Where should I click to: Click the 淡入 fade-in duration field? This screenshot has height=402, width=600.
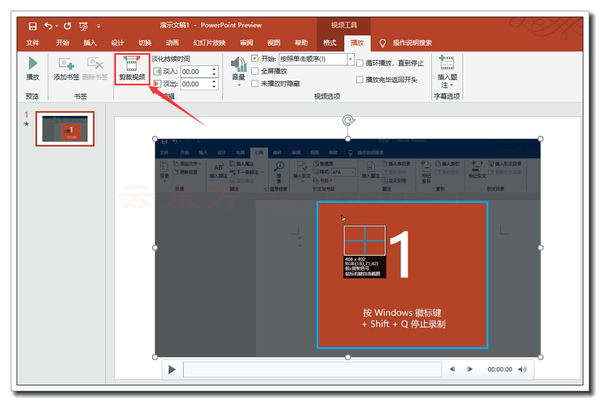click(196, 72)
